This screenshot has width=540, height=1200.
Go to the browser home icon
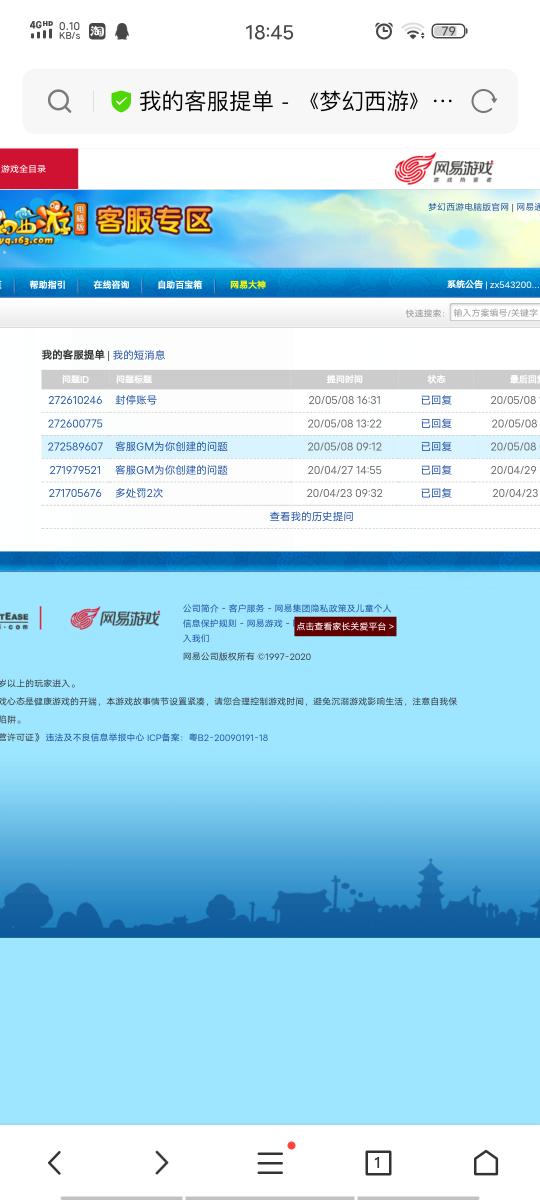point(486,1162)
